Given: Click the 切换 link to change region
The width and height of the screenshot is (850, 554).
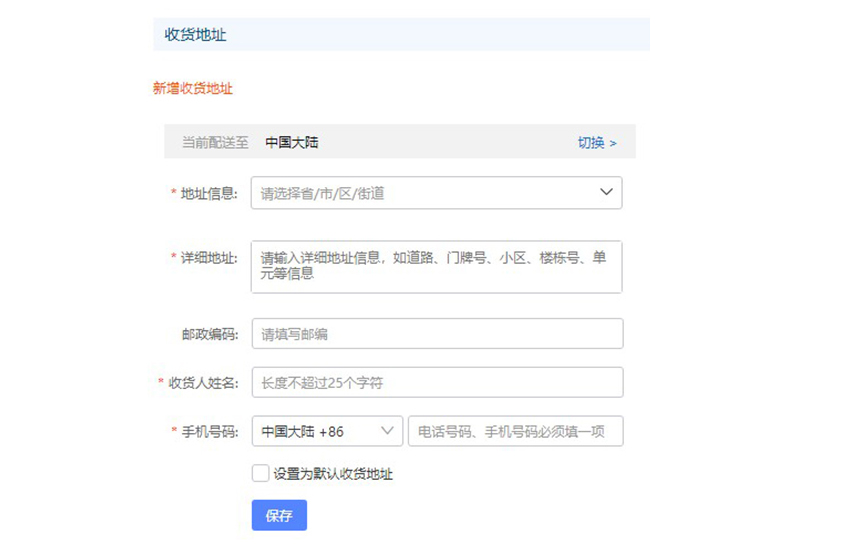Looking at the screenshot, I should point(591,143).
